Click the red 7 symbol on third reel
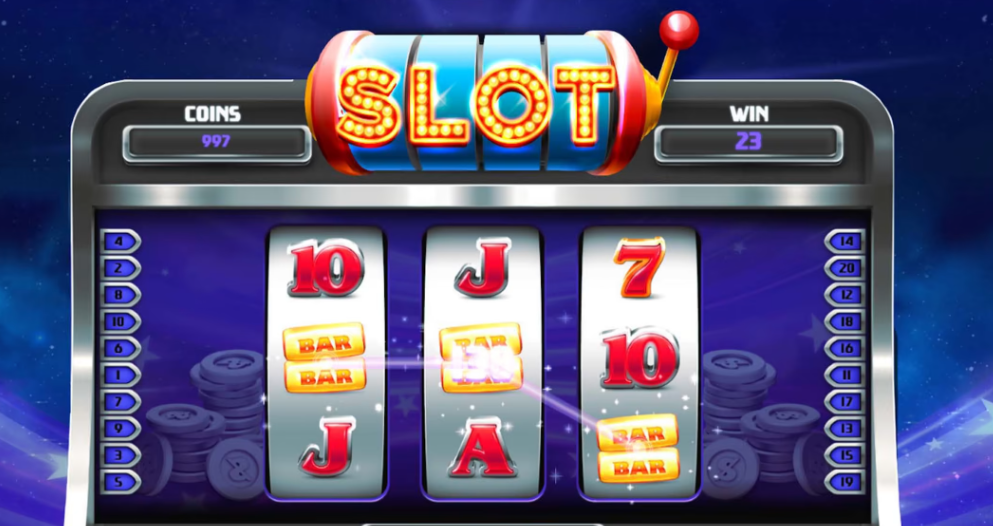 click(638, 268)
